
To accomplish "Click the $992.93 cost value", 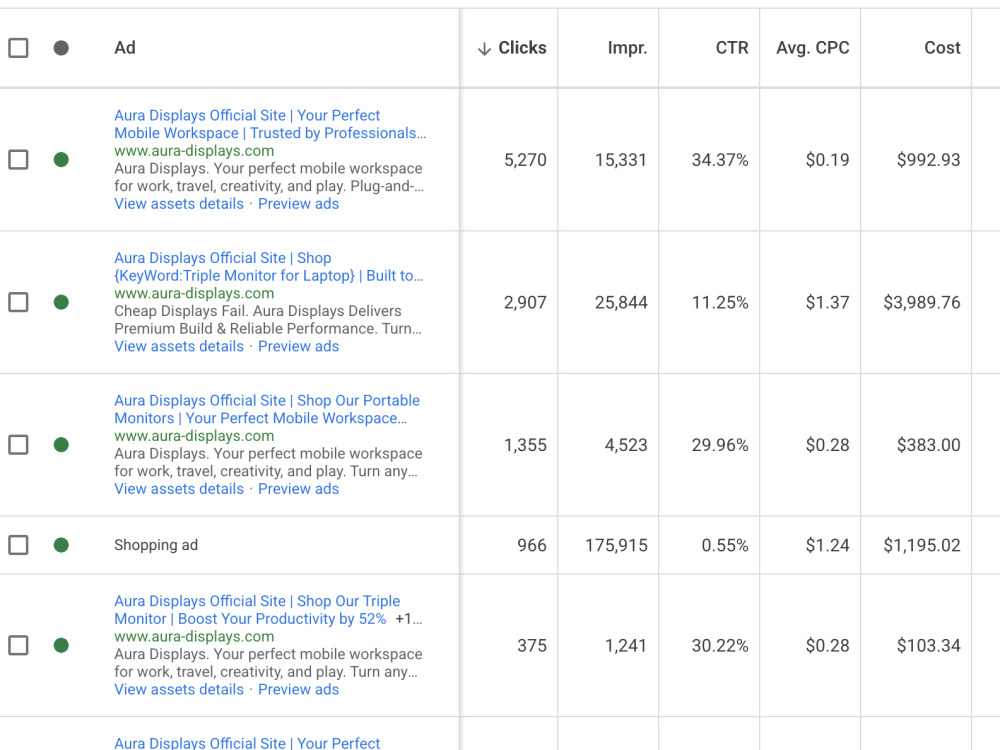I will 929,160.
